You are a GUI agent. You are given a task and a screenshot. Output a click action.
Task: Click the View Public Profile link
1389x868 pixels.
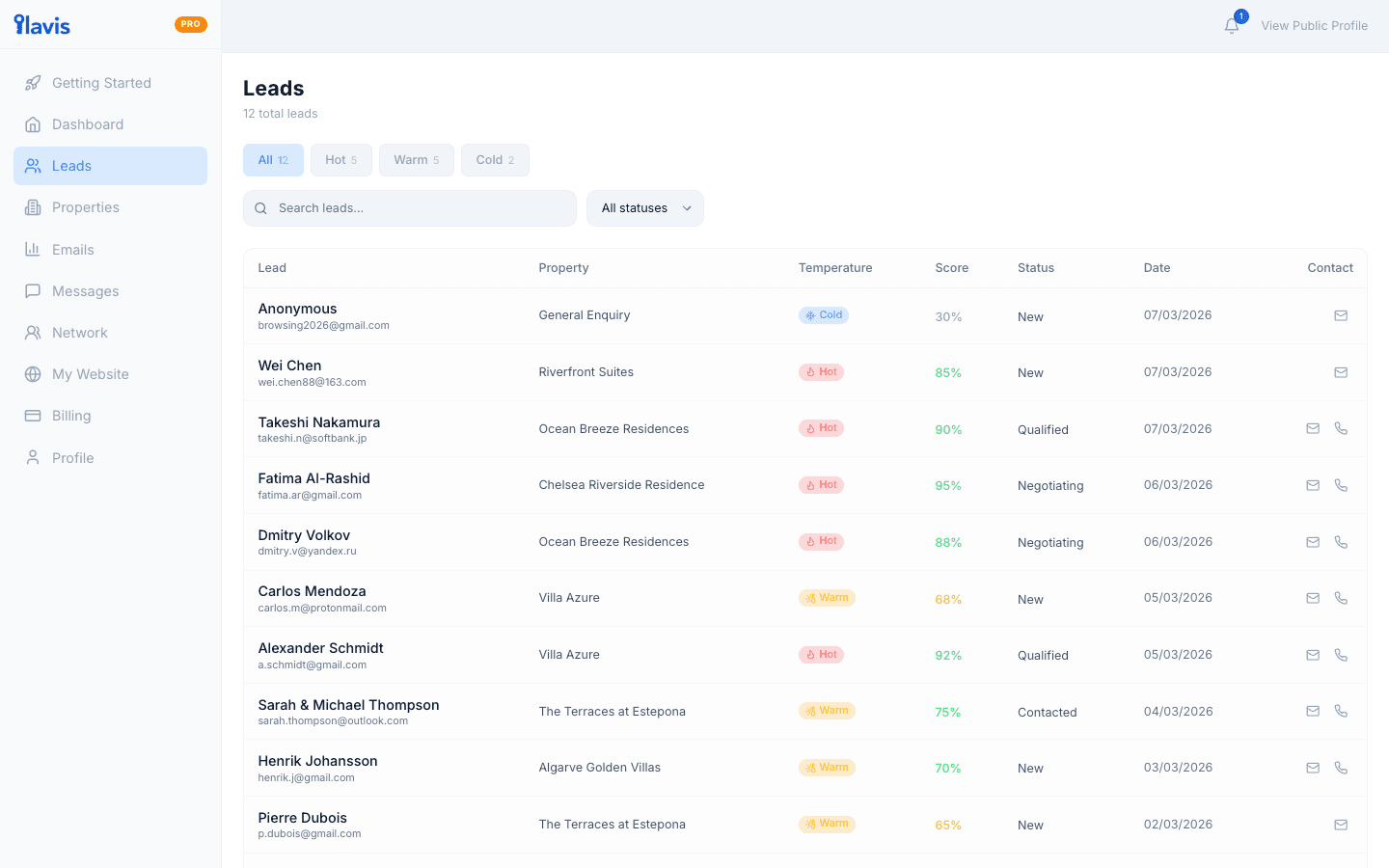1315,25
